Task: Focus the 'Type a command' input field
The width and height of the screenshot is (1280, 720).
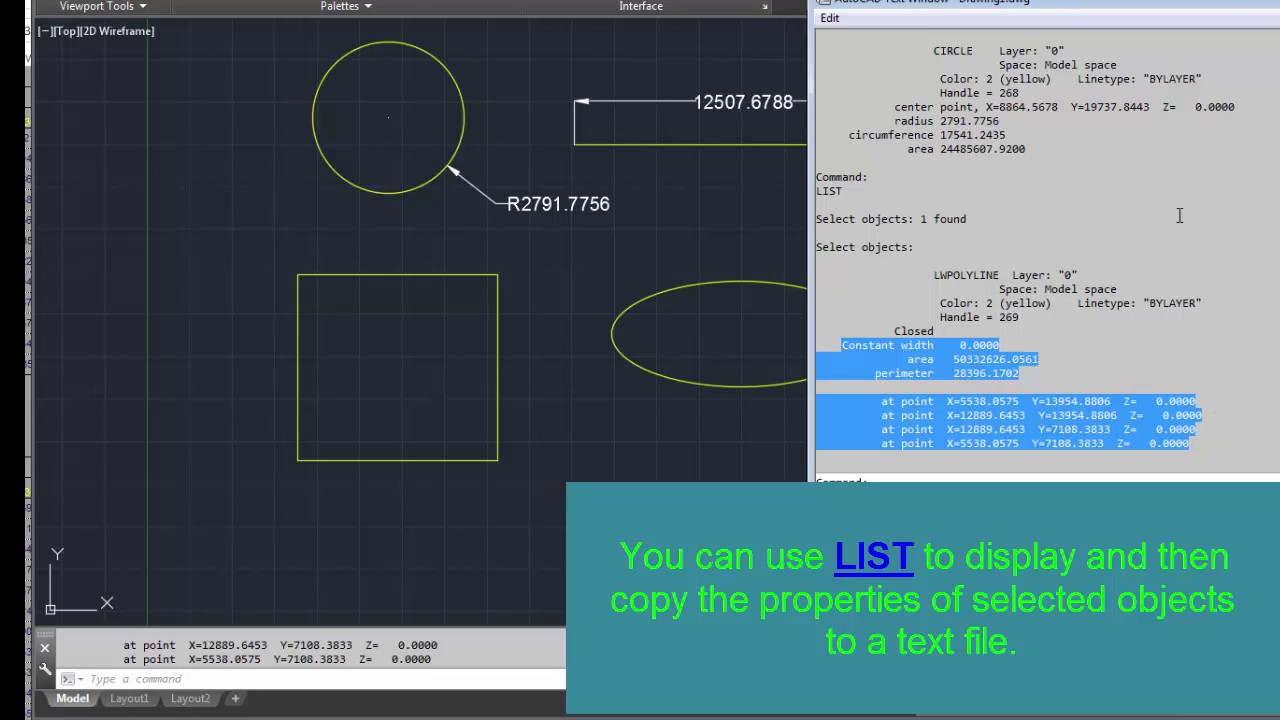Action: coord(325,679)
